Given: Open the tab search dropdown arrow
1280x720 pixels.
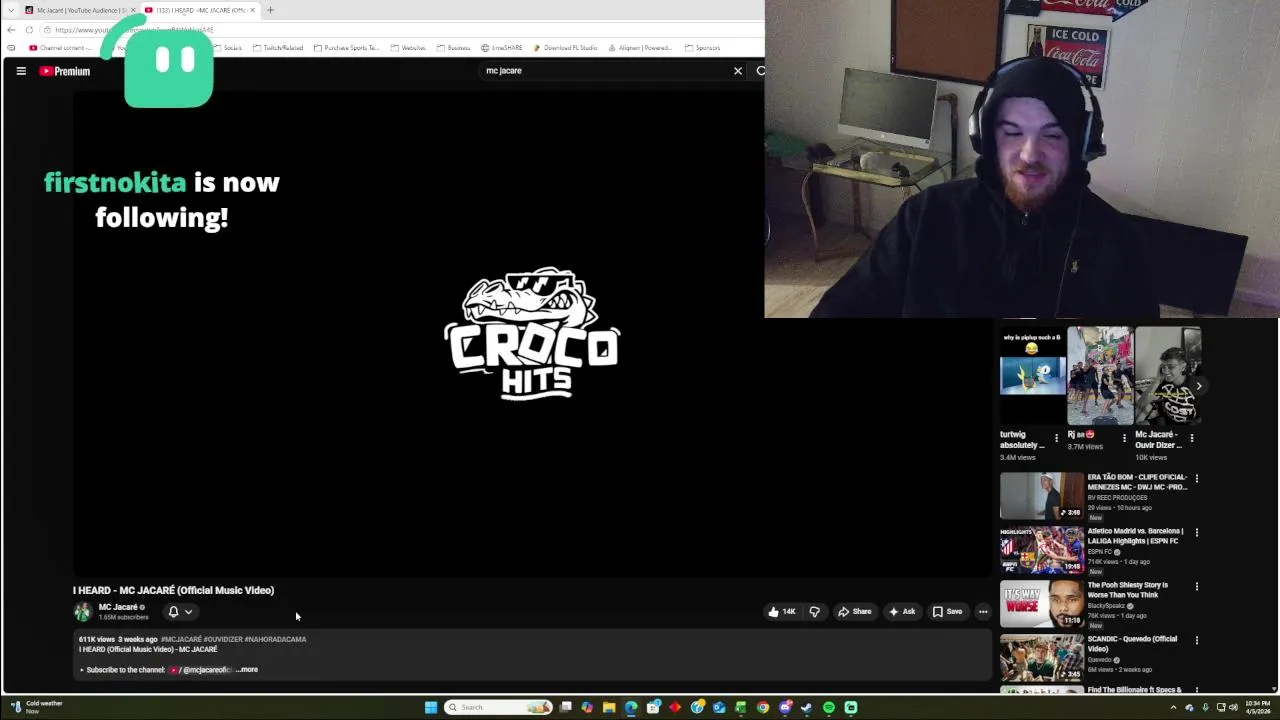Looking at the screenshot, I should click(11, 10).
